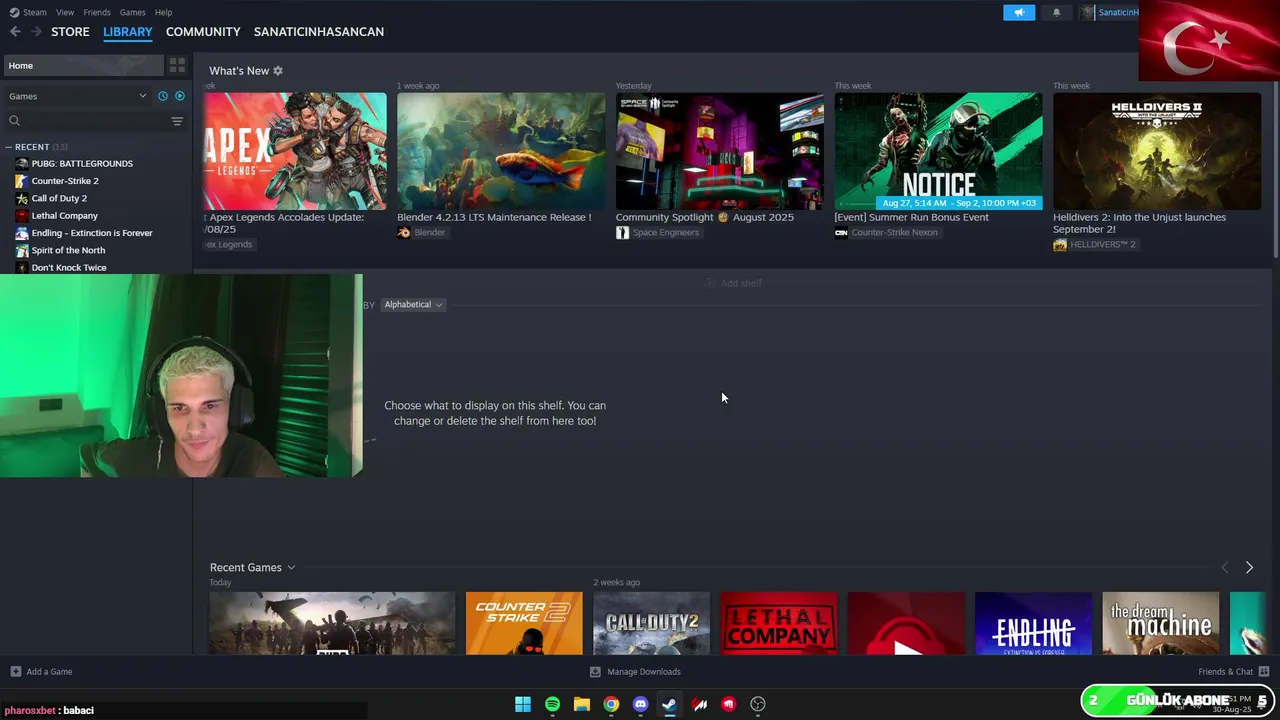Viewport: 1280px width, 720px height.
Task: Toggle sort by recent activity clock icon
Action: [x=163, y=96]
